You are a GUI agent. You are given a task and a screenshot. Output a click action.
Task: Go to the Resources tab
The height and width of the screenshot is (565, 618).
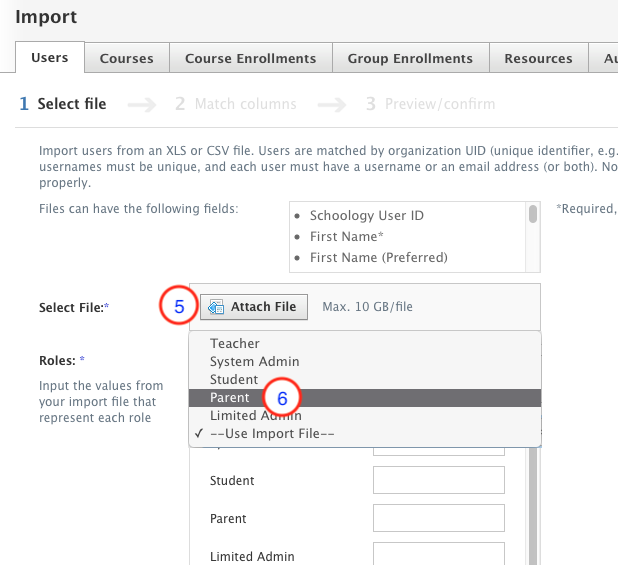point(538,59)
